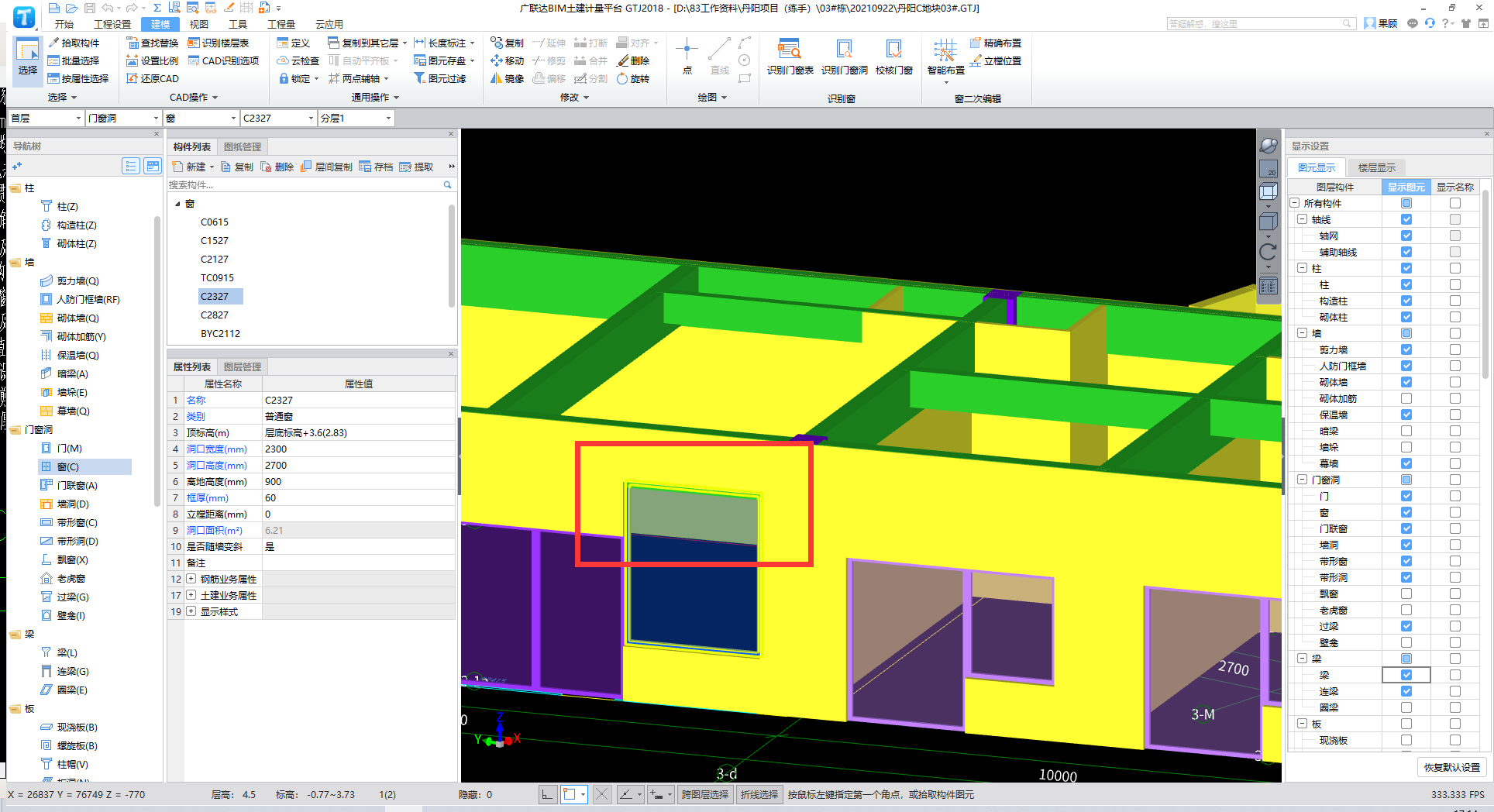Click the 洞口宽度 value 2300
Image resolution: width=1494 pixels, height=812 pixels.
pyautogui.click(x=359, y=449)
